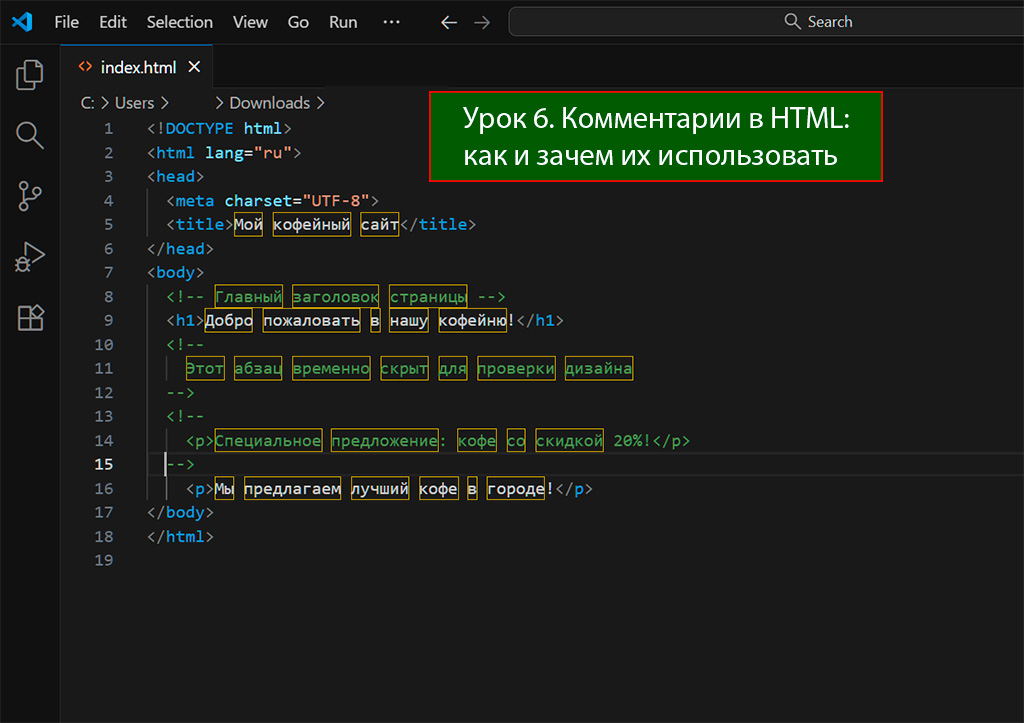The width and height of the screenshot is (1024, 723).
Task: Open the Explorer view in activity bar
Action: (30, 75)
